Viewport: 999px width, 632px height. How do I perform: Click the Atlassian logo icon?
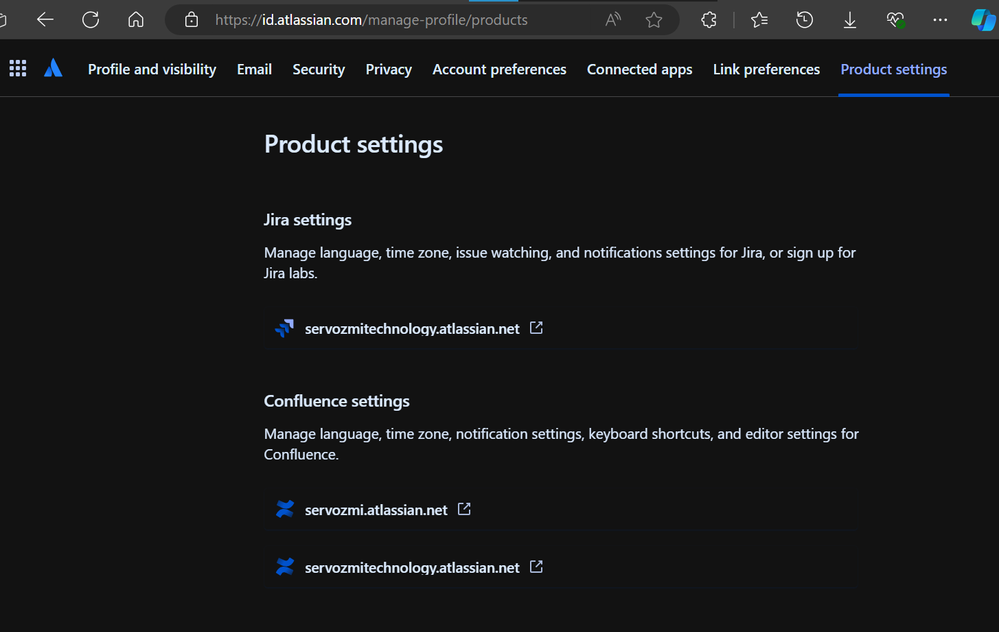click(53, 68)
